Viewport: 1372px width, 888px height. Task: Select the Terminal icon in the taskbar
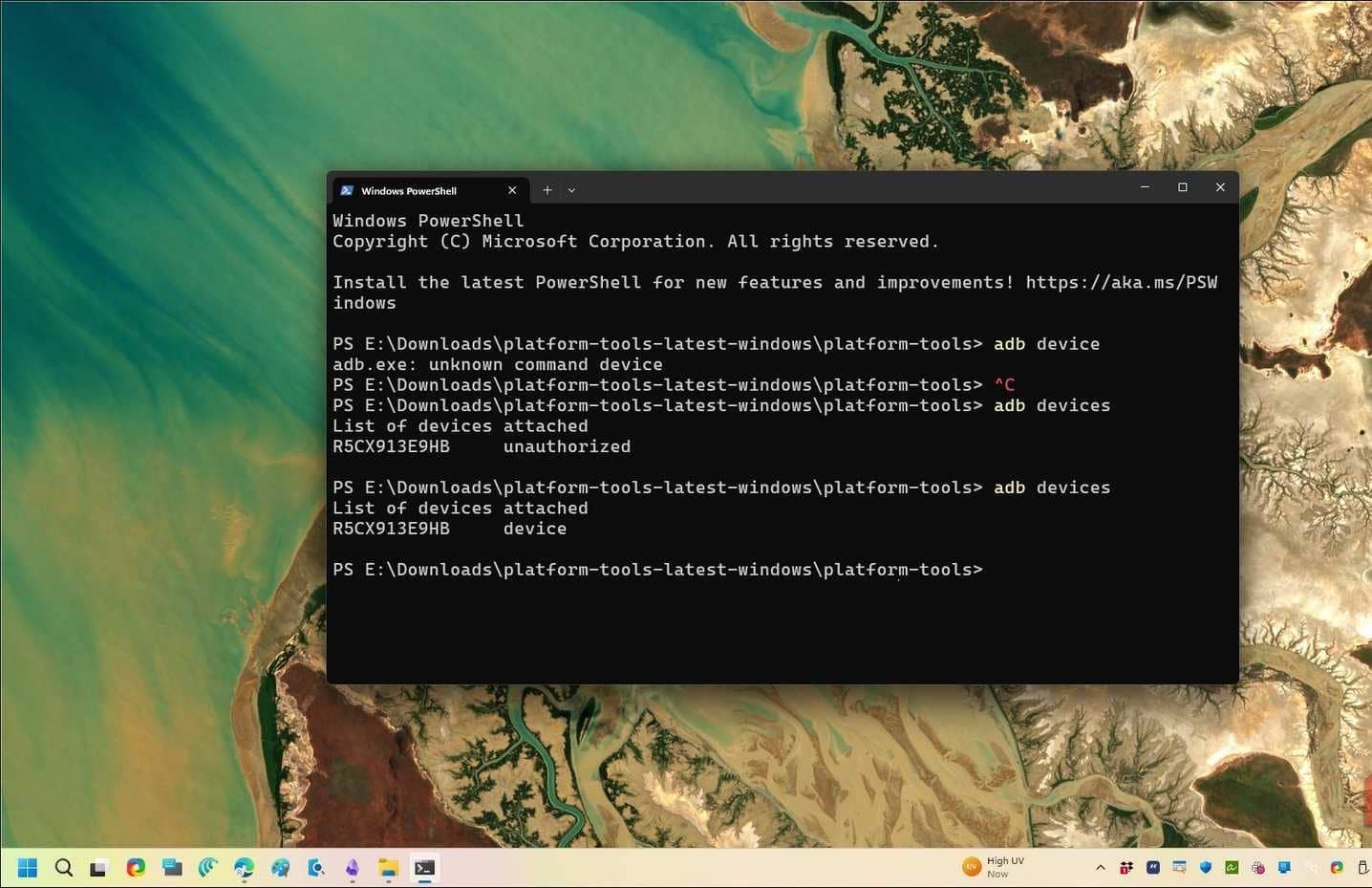click(x=425, y=867)
